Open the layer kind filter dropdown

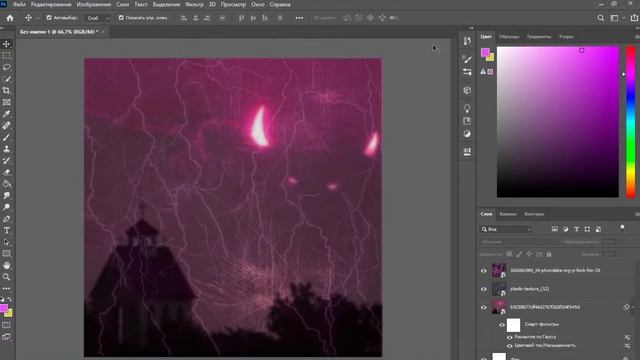(x=506, y=229)
